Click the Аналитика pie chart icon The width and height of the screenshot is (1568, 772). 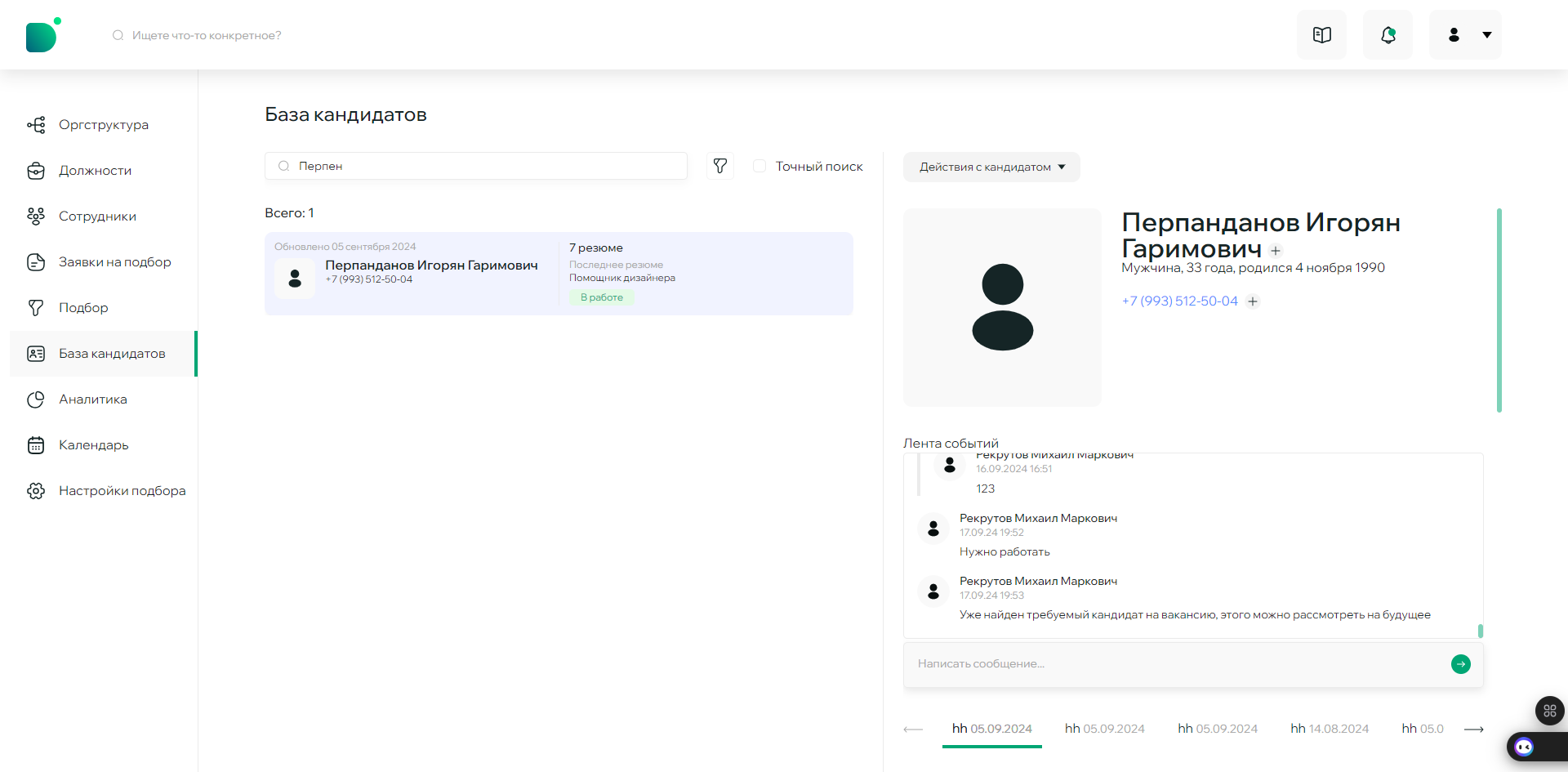pyautogui.click(x=36, y=399)
